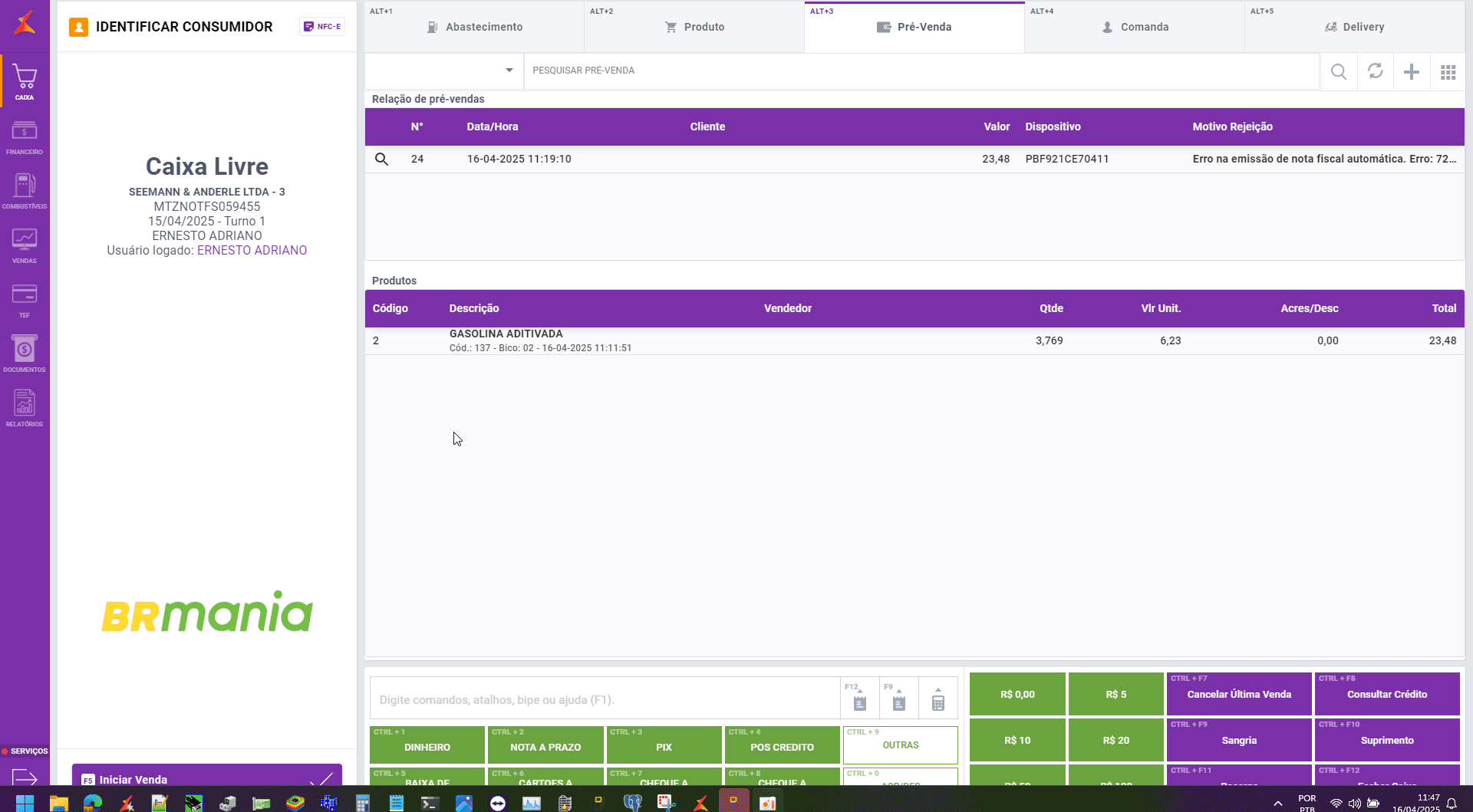Open TeamViewer from the taskbar
Screen dimensions: 1473x812
tap(498, 803)
